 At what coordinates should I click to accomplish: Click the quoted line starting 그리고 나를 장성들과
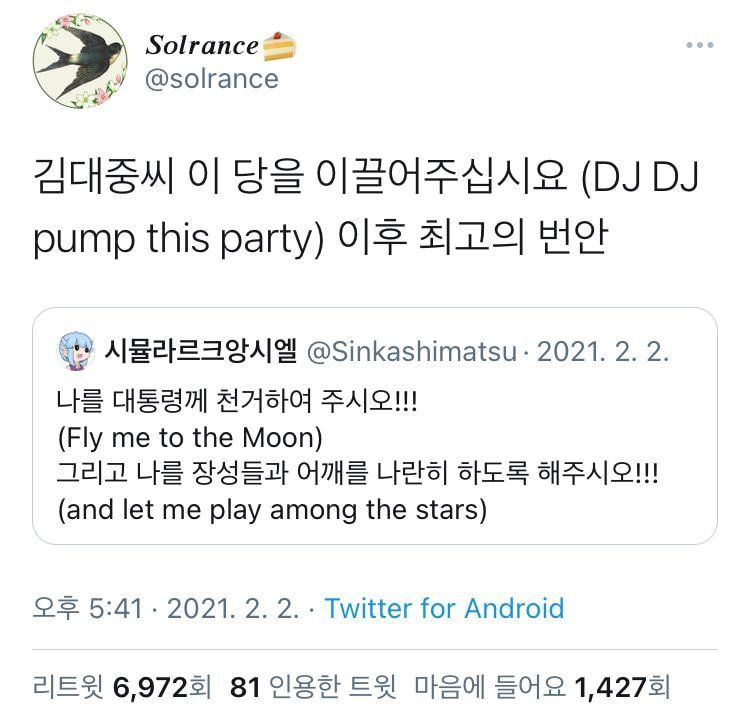[358, 473]
